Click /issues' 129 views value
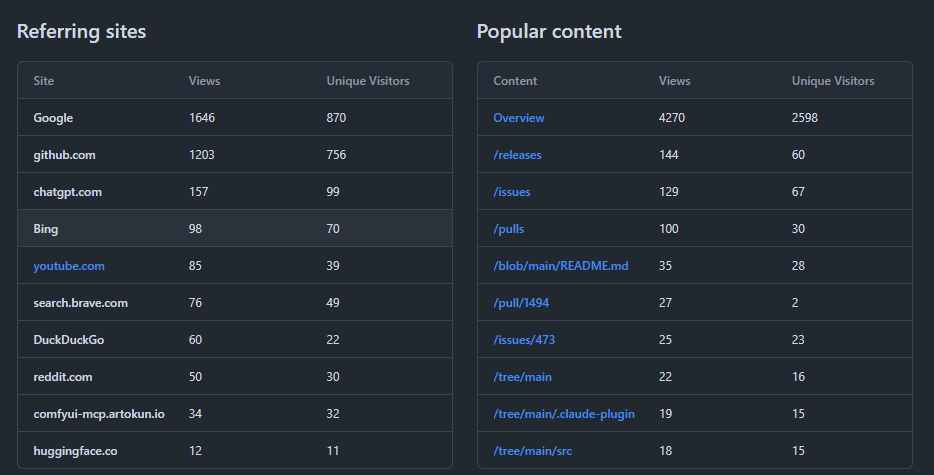 point(668,192)
